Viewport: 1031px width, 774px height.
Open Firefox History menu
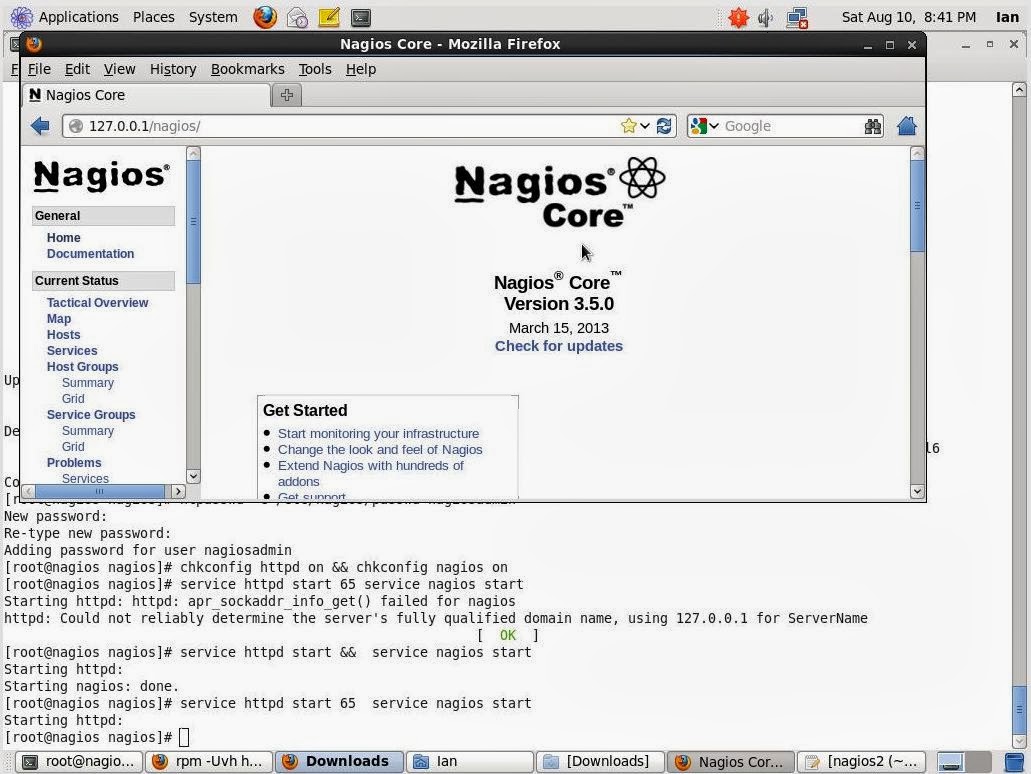[x=173, y=69]
